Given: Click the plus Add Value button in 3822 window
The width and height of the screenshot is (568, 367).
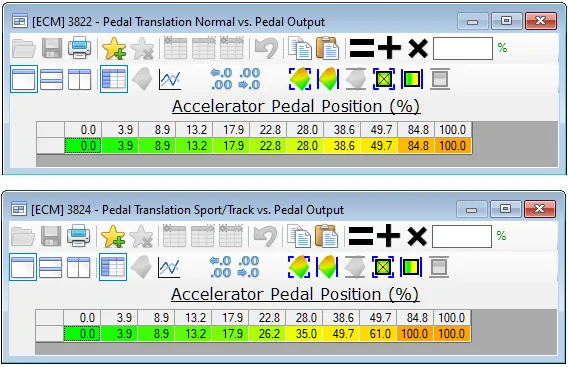Looking at the screenshot, I should tap(389, 48).
